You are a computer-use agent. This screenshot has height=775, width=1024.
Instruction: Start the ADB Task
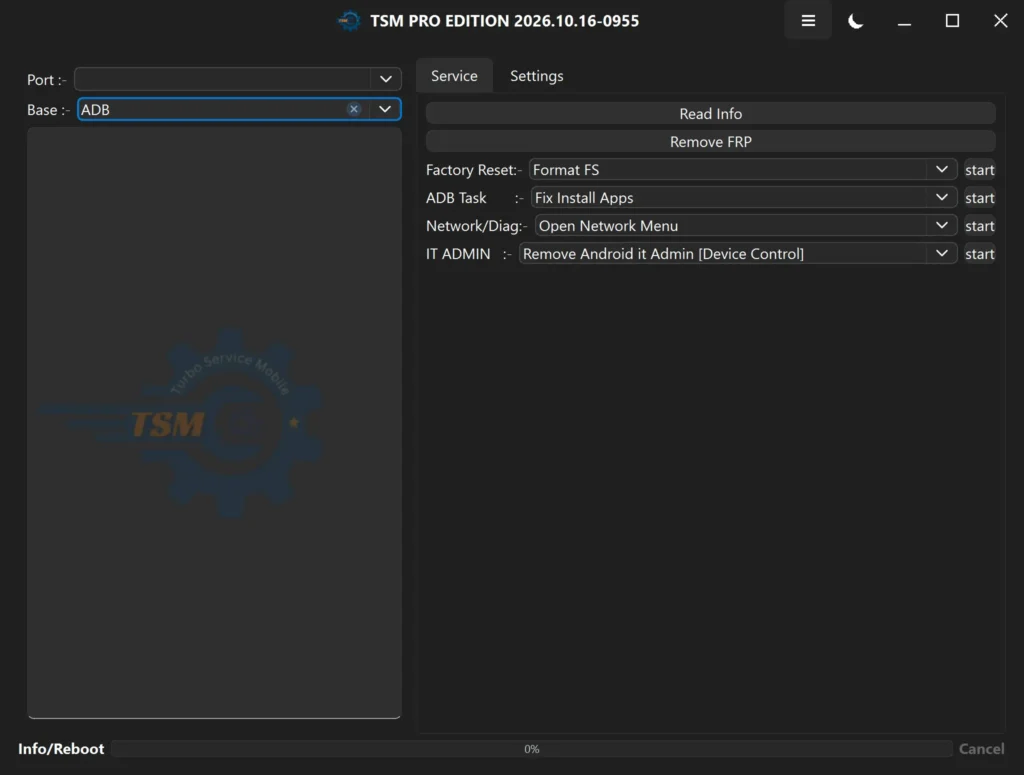tap(980, 198)
